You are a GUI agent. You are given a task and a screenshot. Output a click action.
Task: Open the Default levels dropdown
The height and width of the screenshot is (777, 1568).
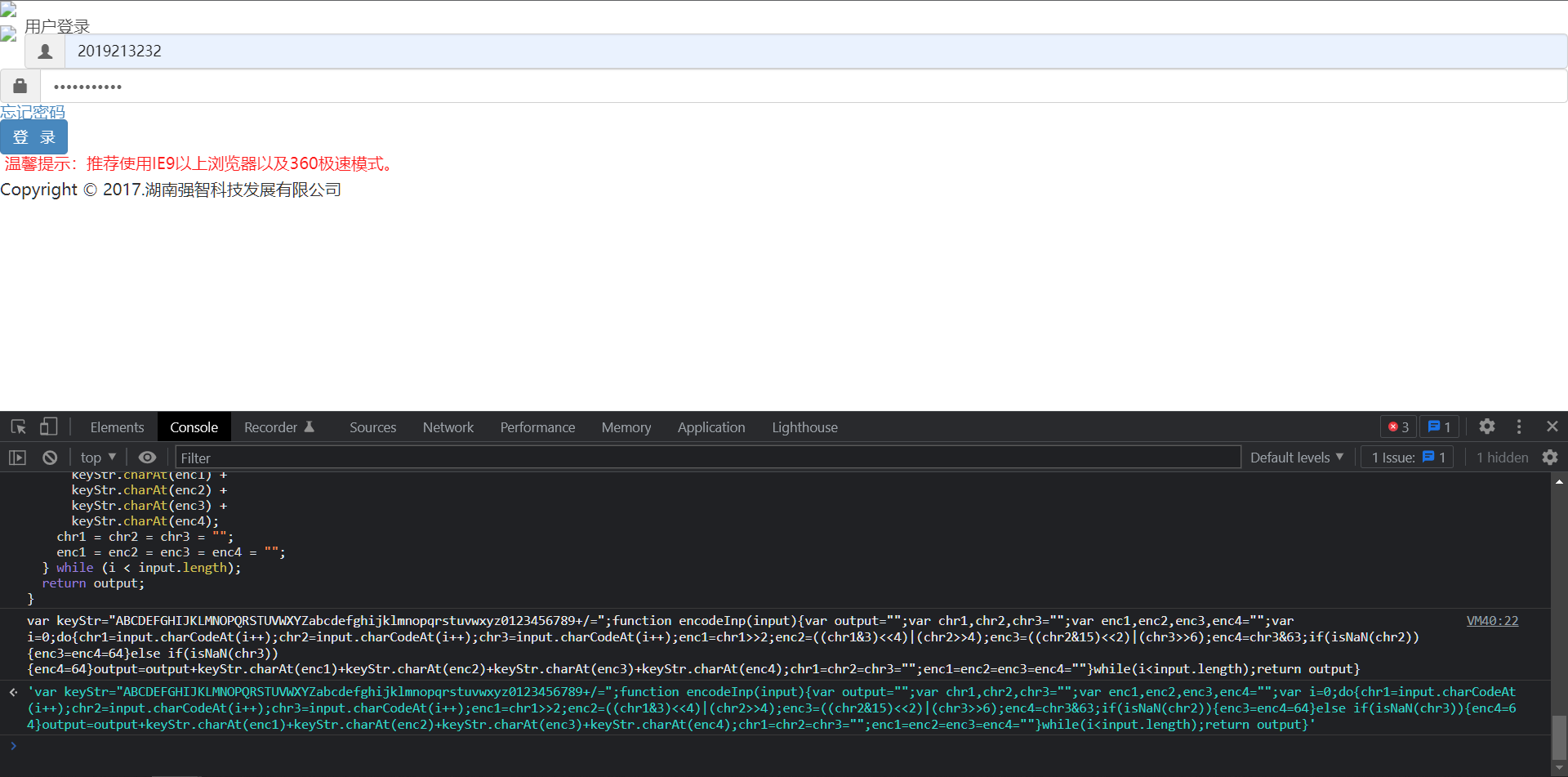pyautogui.click(x=1295, y=457)
